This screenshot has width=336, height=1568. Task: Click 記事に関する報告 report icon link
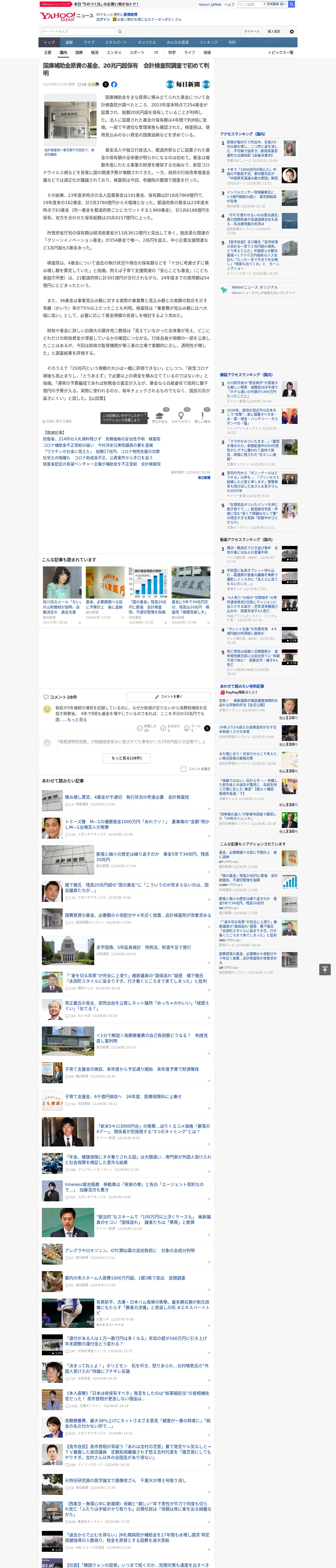pyautogui.click(x=57, y=421)
